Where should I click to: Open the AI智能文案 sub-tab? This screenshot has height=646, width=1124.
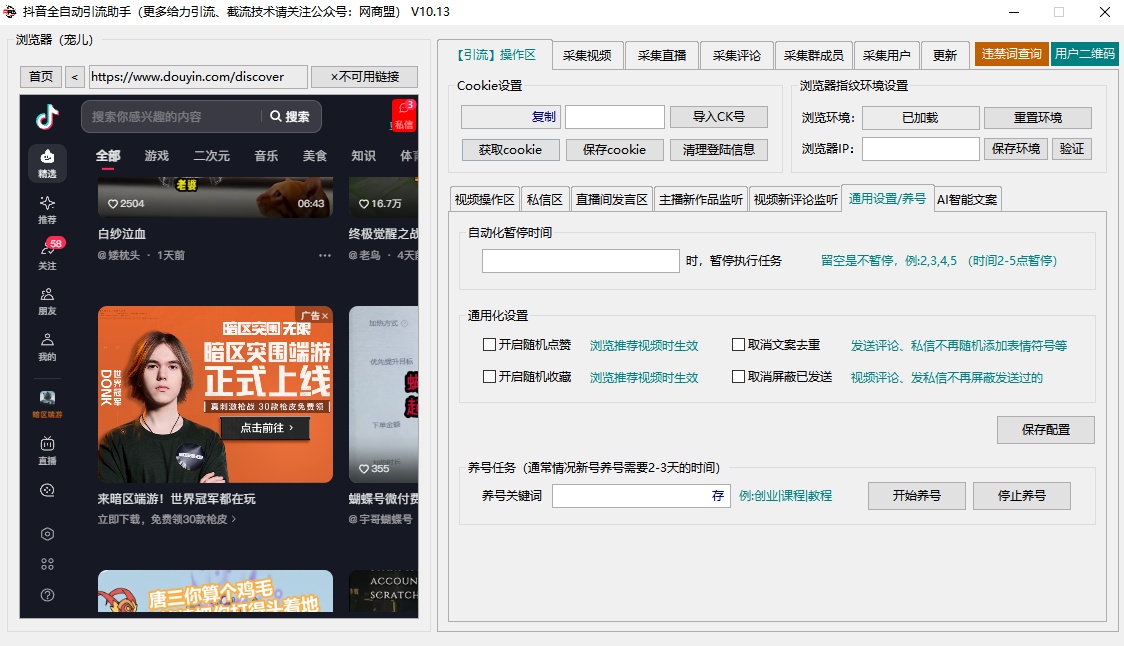click(967, 199)
